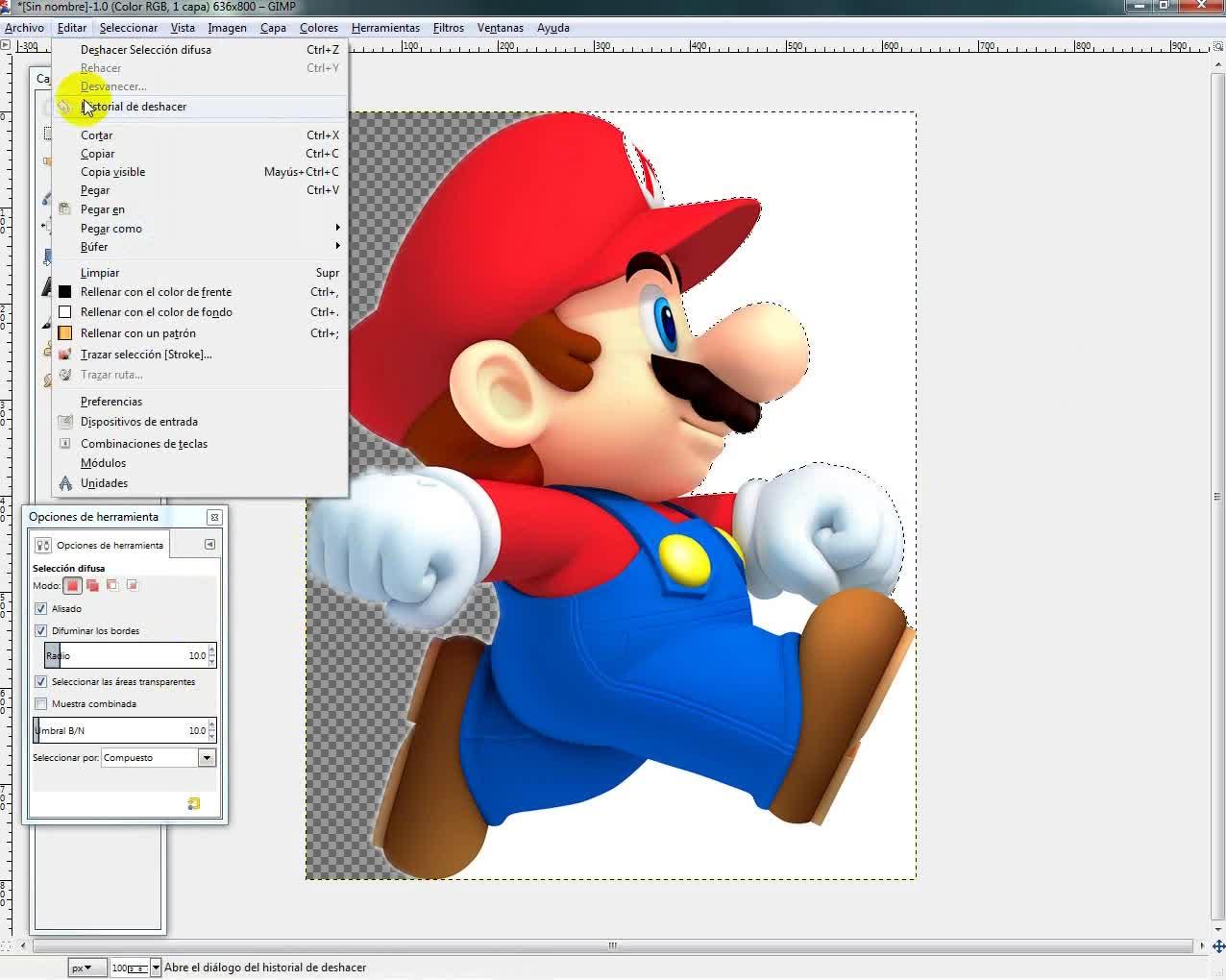Disable the Alisado checkbox

coord(41,609)
